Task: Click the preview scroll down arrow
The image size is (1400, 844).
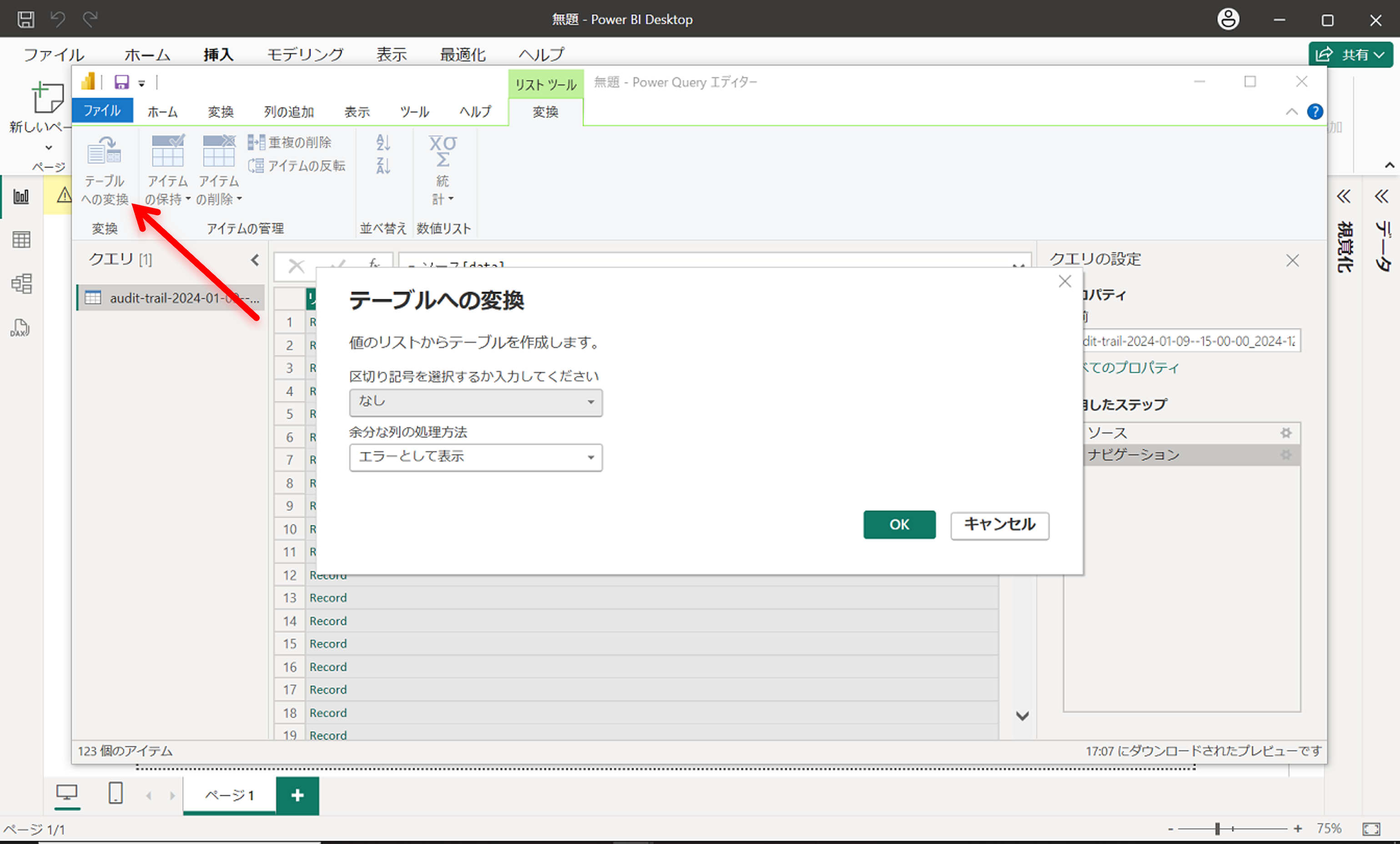Action: pos(1022,716)
